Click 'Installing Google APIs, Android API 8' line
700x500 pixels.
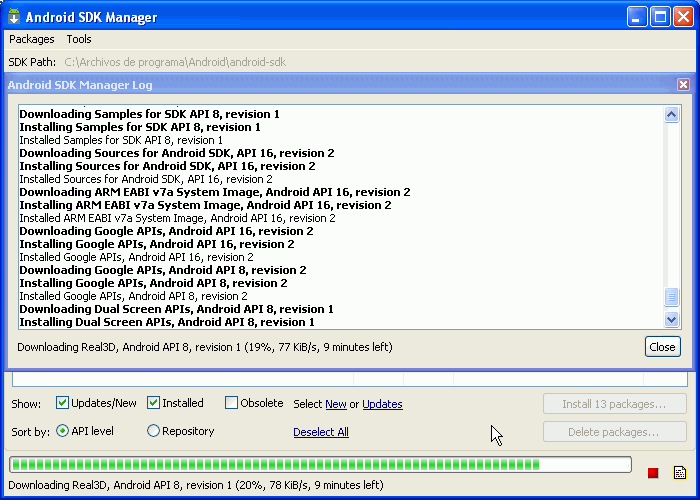pyautogui.click(x=153, y=283)
